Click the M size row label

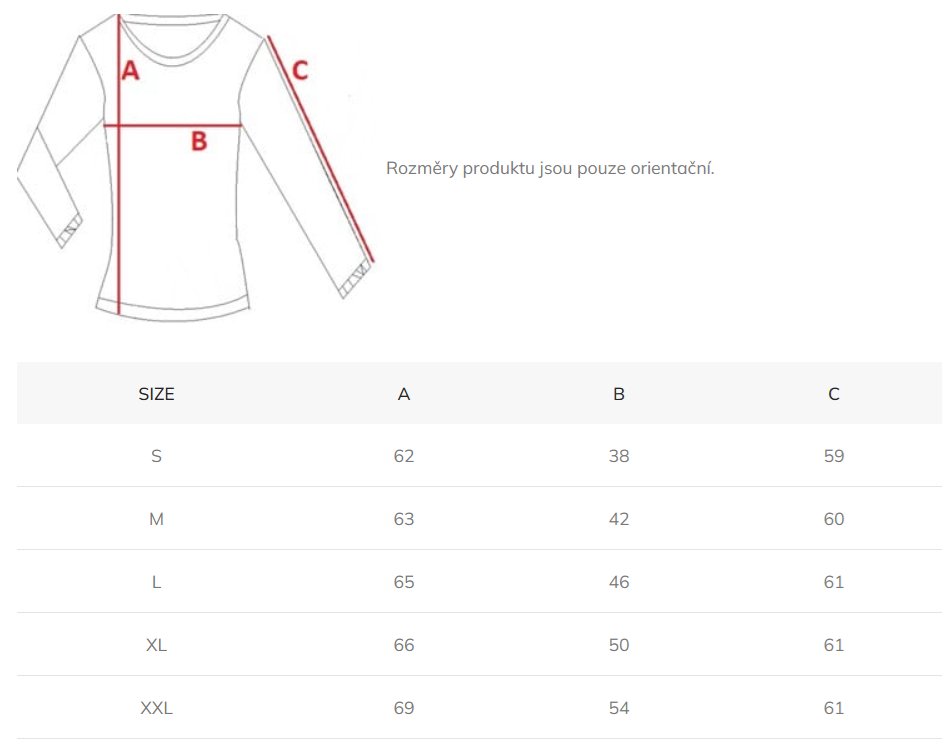click(157, 519)
